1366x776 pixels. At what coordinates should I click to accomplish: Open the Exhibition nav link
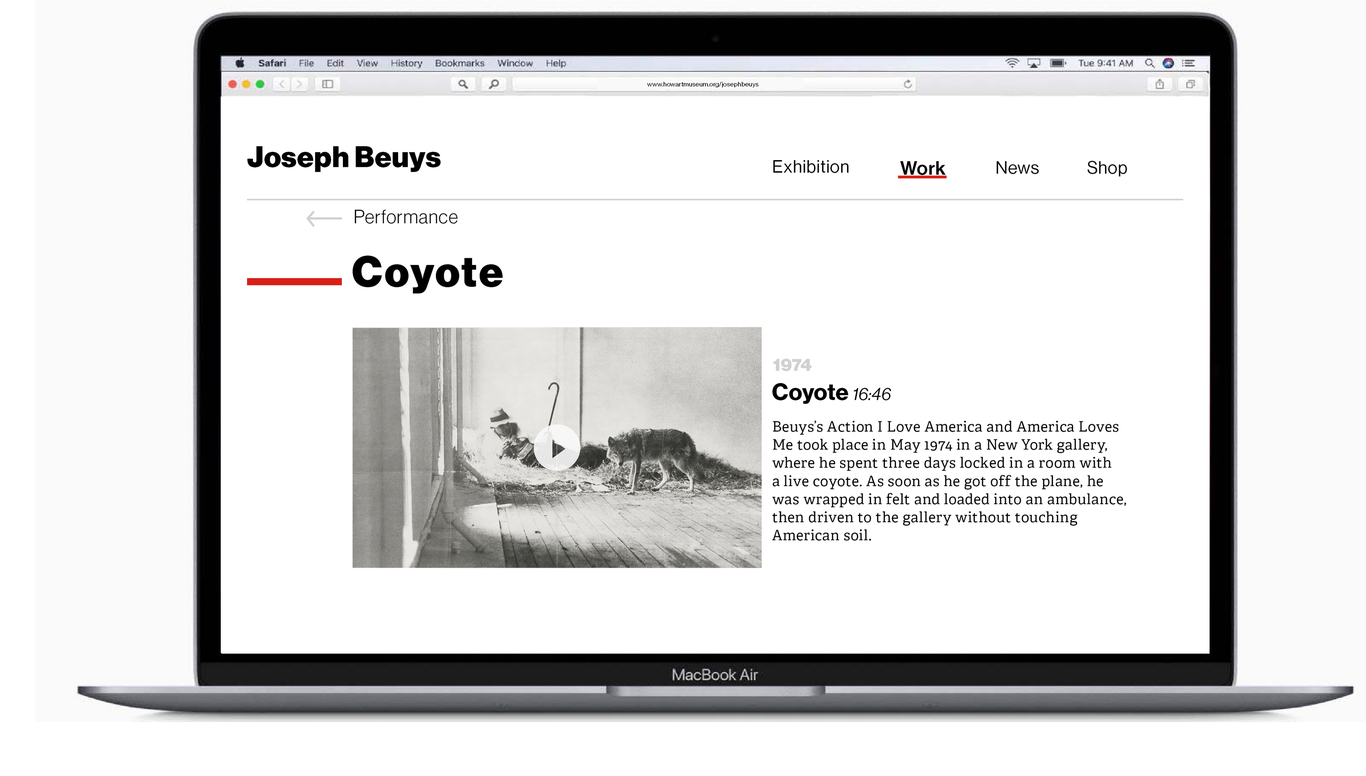pyautogui.click(x=810, y=167)
